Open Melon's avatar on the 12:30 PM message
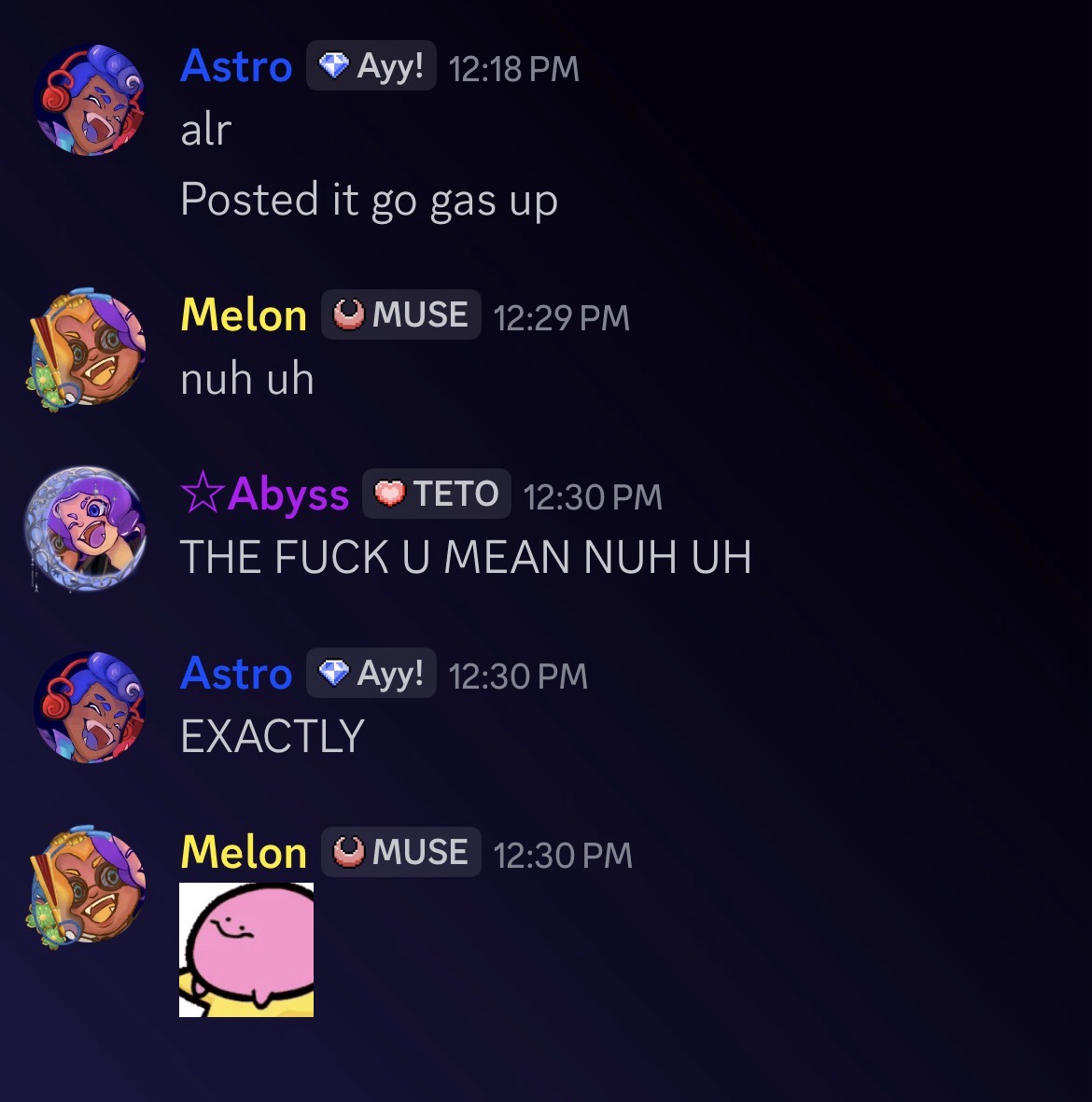1092x1102 pixels. point(87,887)
